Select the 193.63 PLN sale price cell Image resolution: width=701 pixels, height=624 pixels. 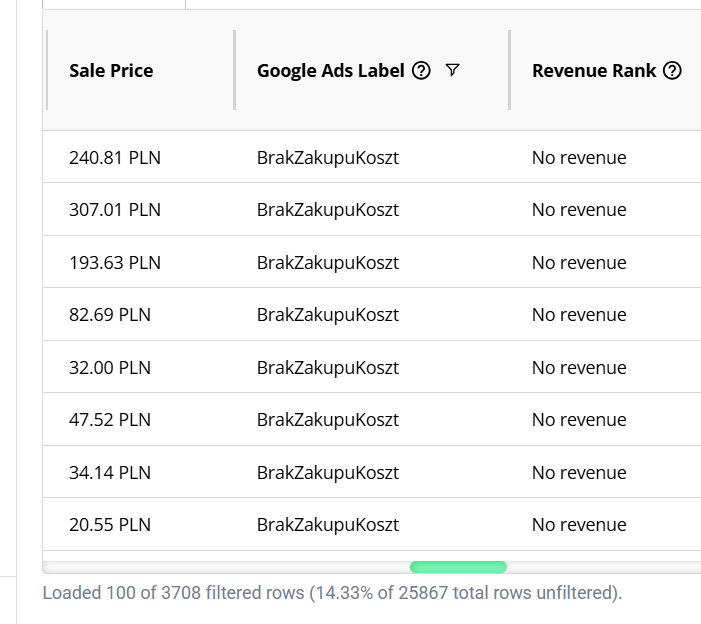(x=115, y=263)
